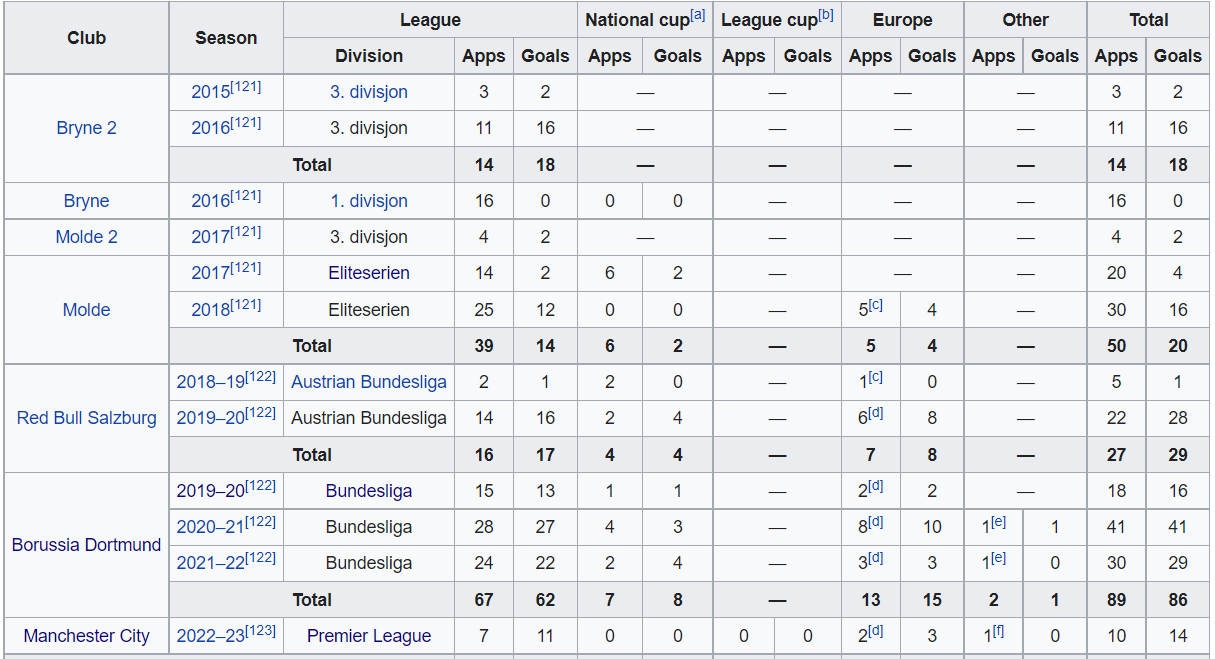
Task: Open footnote [f] in Manchester City row
Action: click(999, 631)
